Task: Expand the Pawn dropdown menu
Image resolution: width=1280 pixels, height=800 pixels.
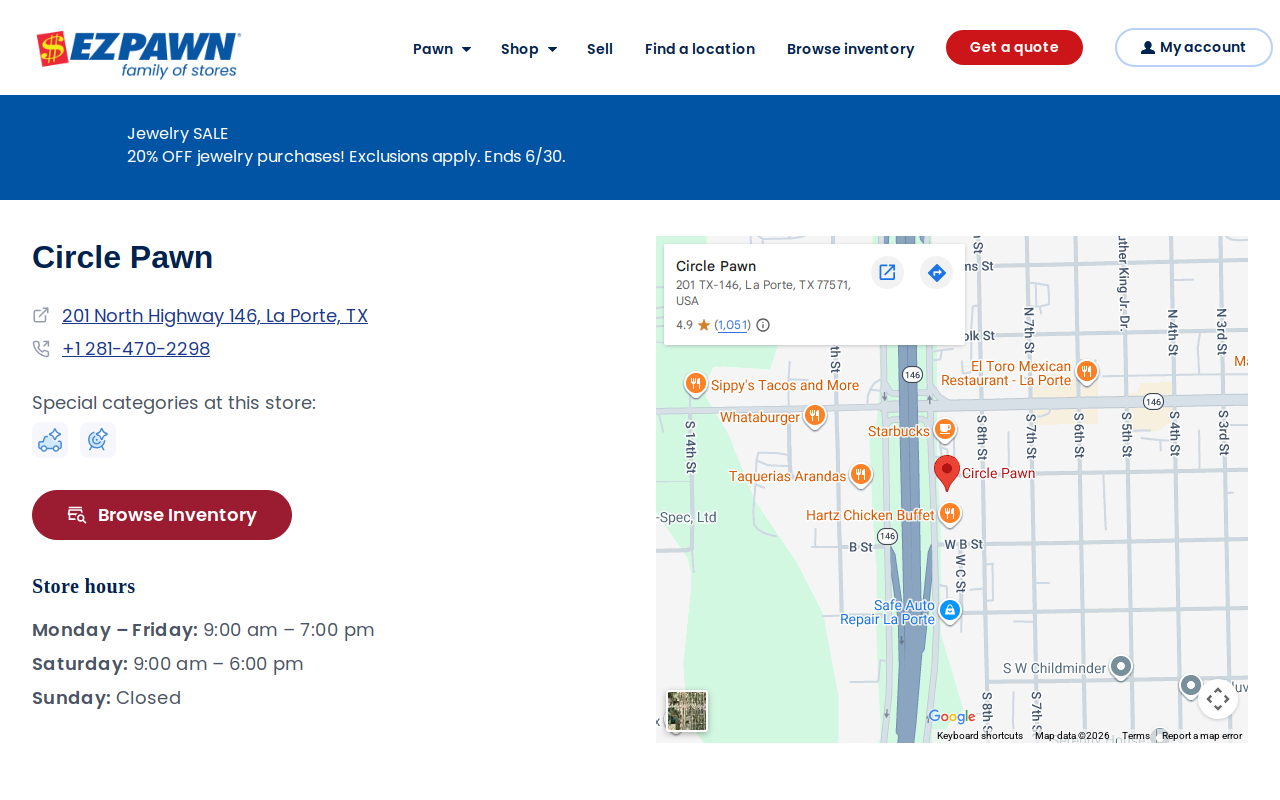Action: coord(442,48)
